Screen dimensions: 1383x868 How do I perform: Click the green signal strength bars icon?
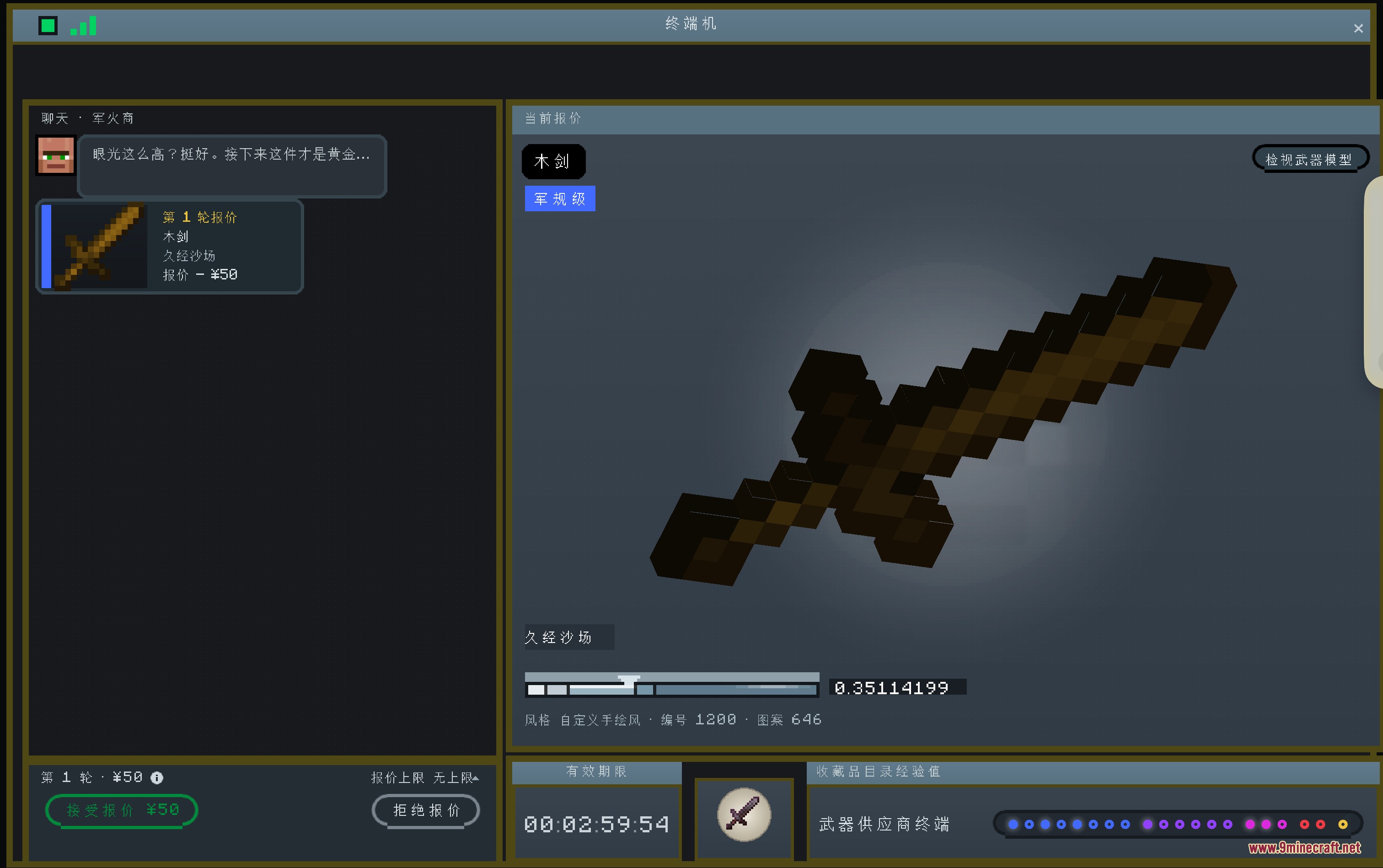pos(83,26)
